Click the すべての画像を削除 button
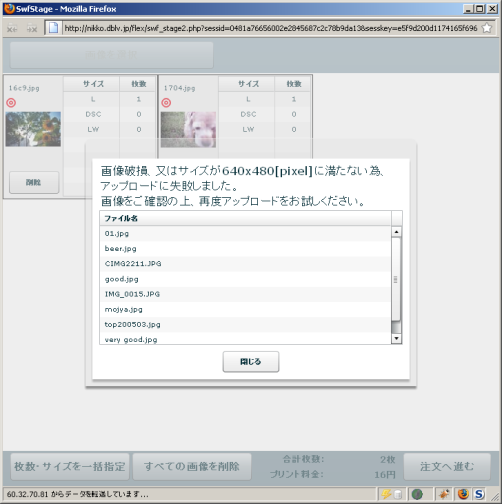 tap(192, 466)
